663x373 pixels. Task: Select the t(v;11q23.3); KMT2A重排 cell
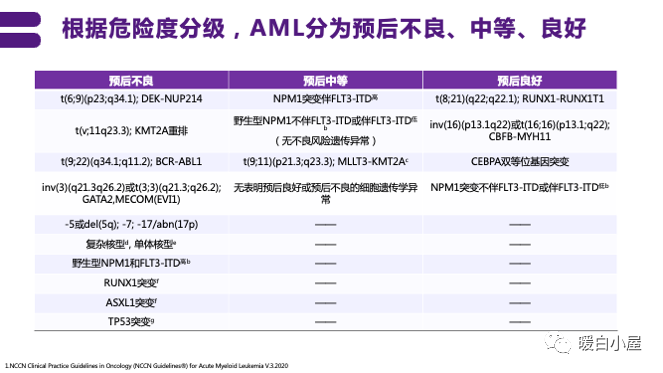coord(131,131)
